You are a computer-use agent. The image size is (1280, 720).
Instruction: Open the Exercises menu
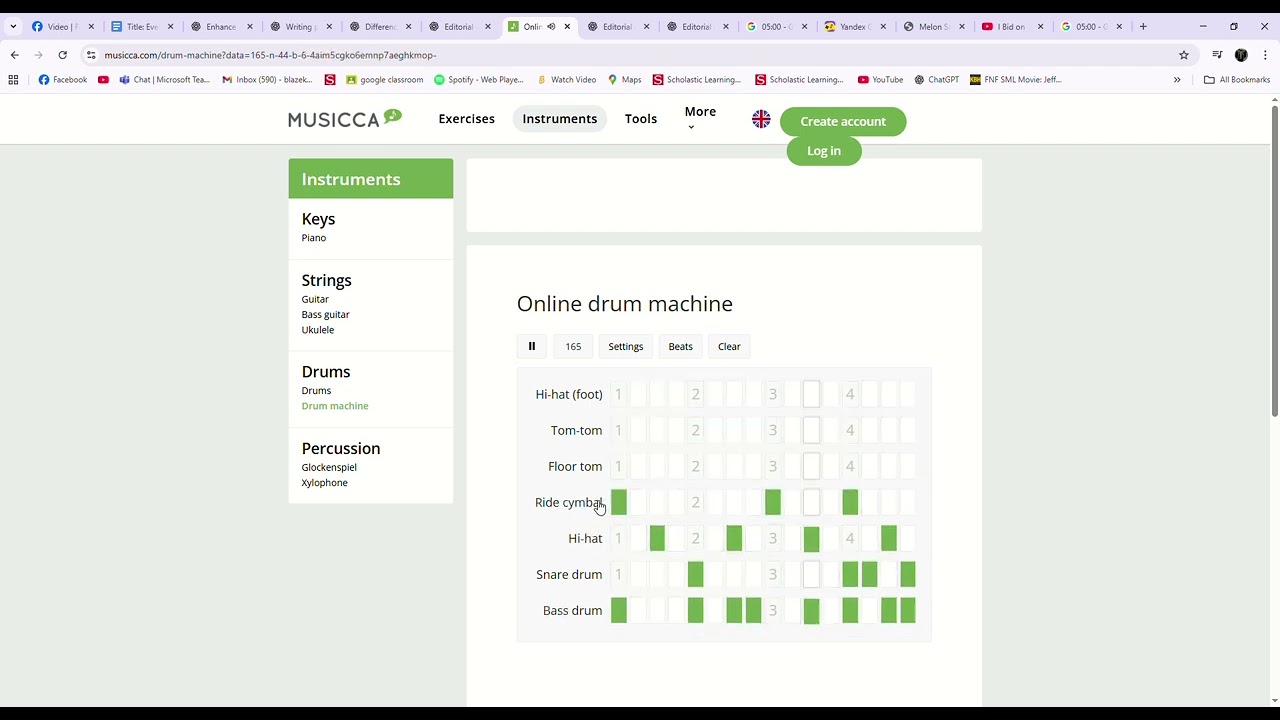466,119
